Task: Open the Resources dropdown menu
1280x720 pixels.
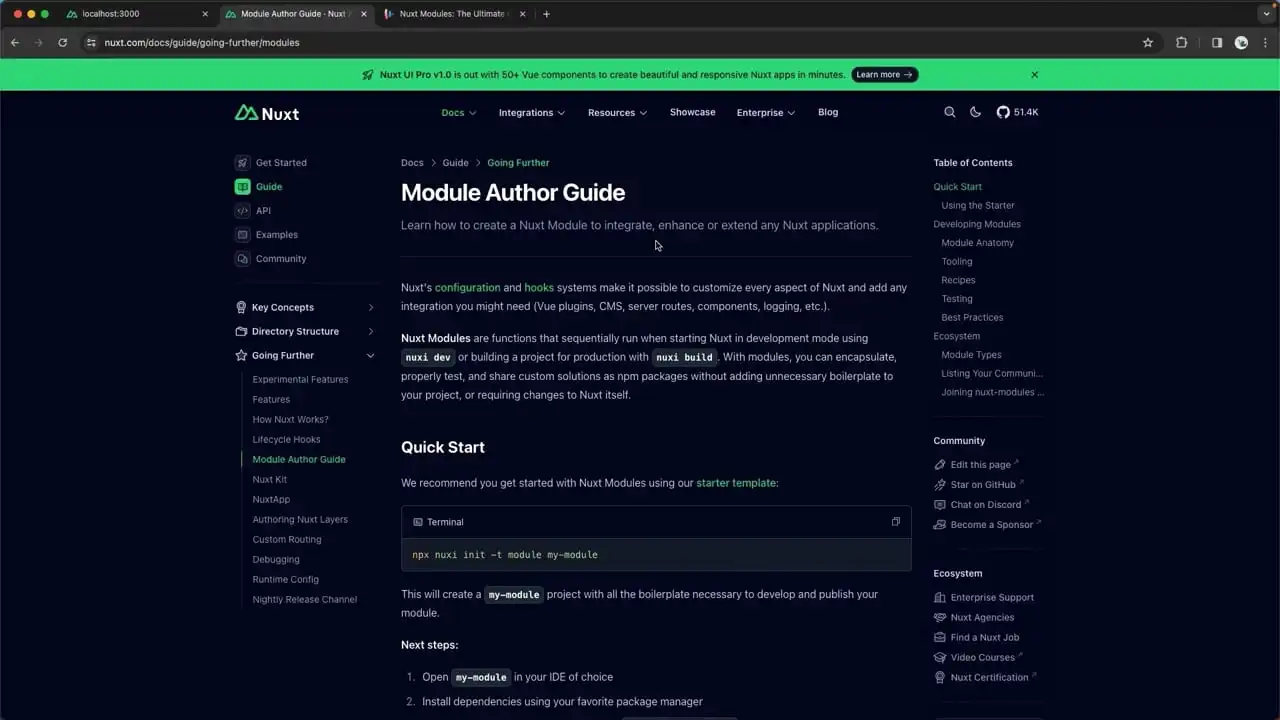Action: 618,113
